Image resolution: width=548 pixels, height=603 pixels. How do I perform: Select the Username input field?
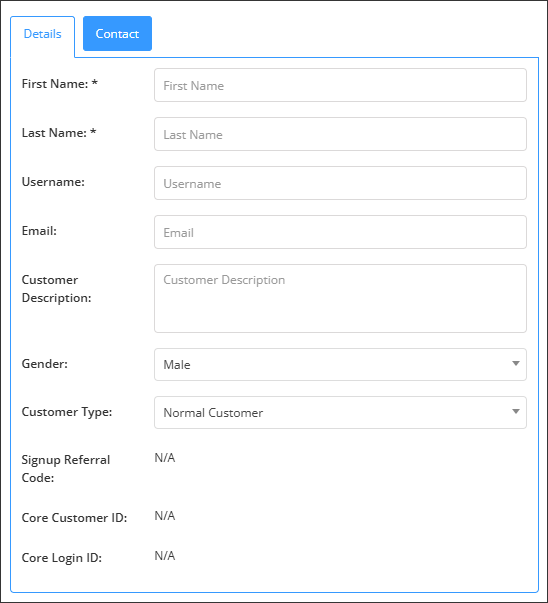click(340, 183)
